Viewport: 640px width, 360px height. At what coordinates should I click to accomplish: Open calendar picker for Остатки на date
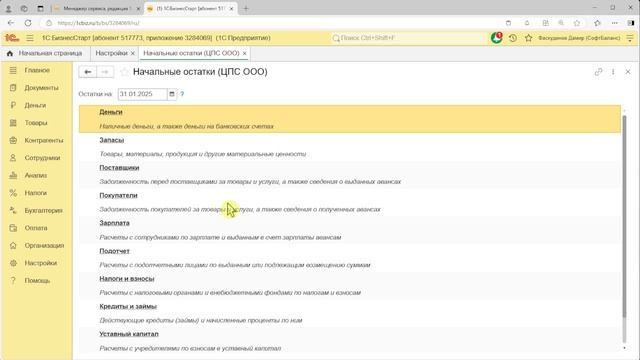[172, 94]
